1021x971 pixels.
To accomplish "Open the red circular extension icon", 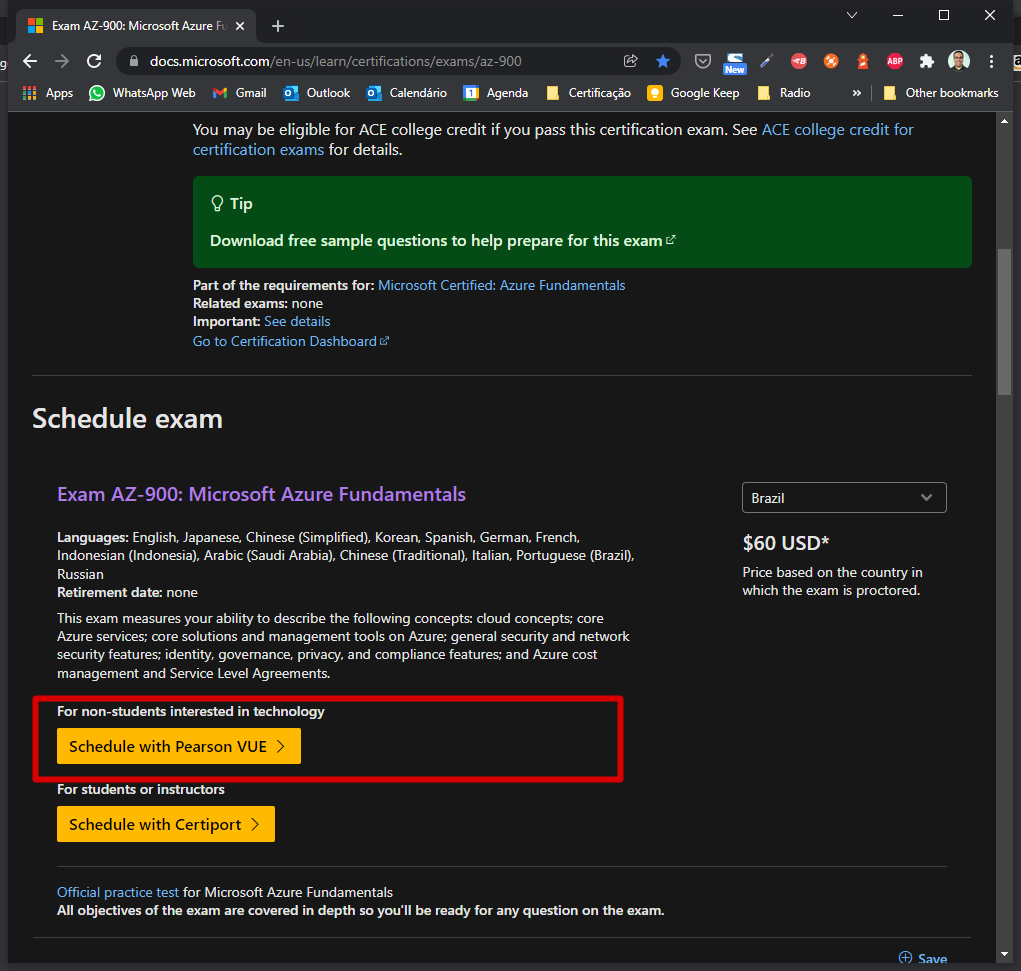I will point(798,61).
